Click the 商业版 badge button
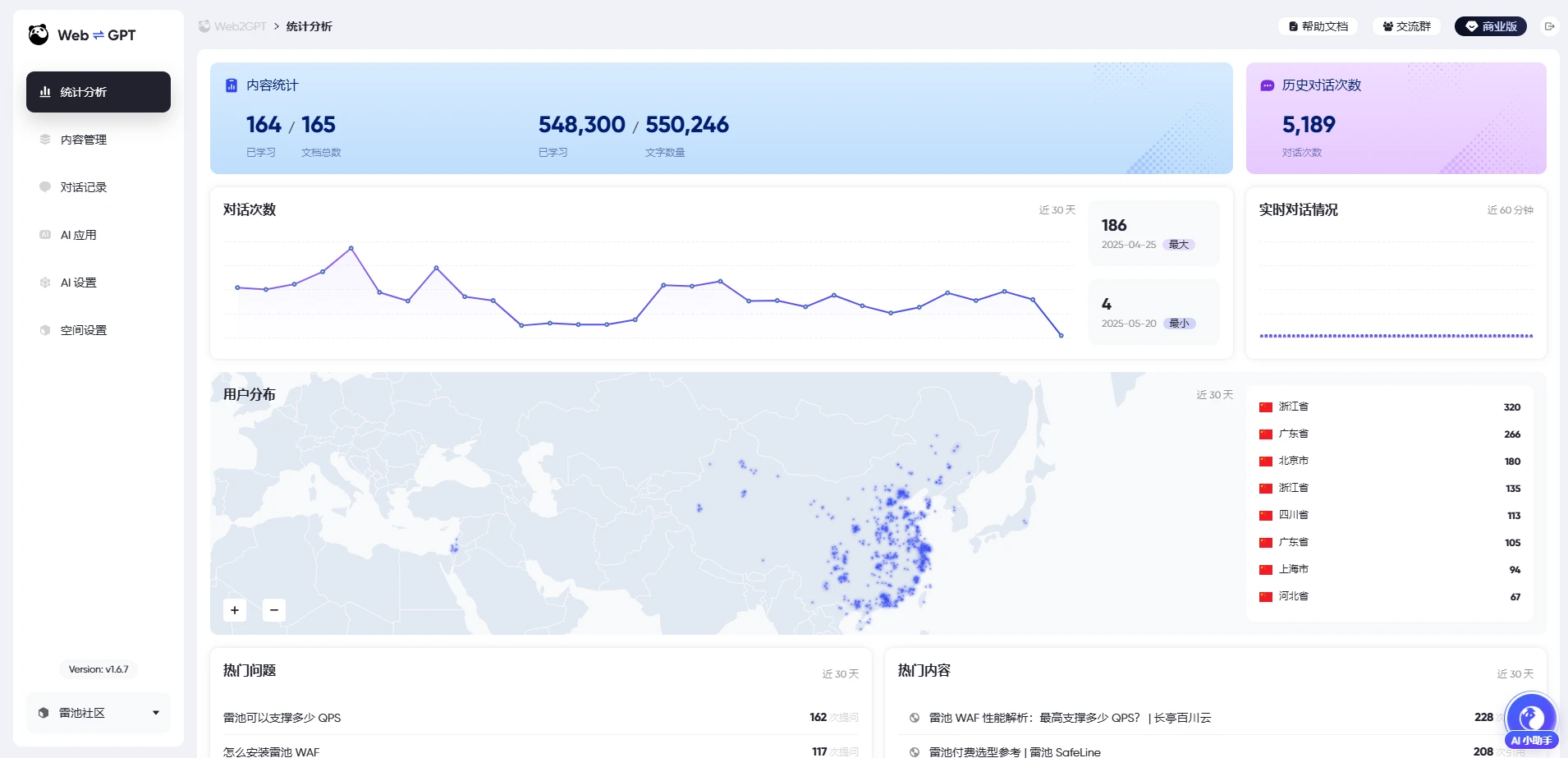The width and height of the screenshot is (1568, 758). pyautogui.click(x=1491, y=26)
